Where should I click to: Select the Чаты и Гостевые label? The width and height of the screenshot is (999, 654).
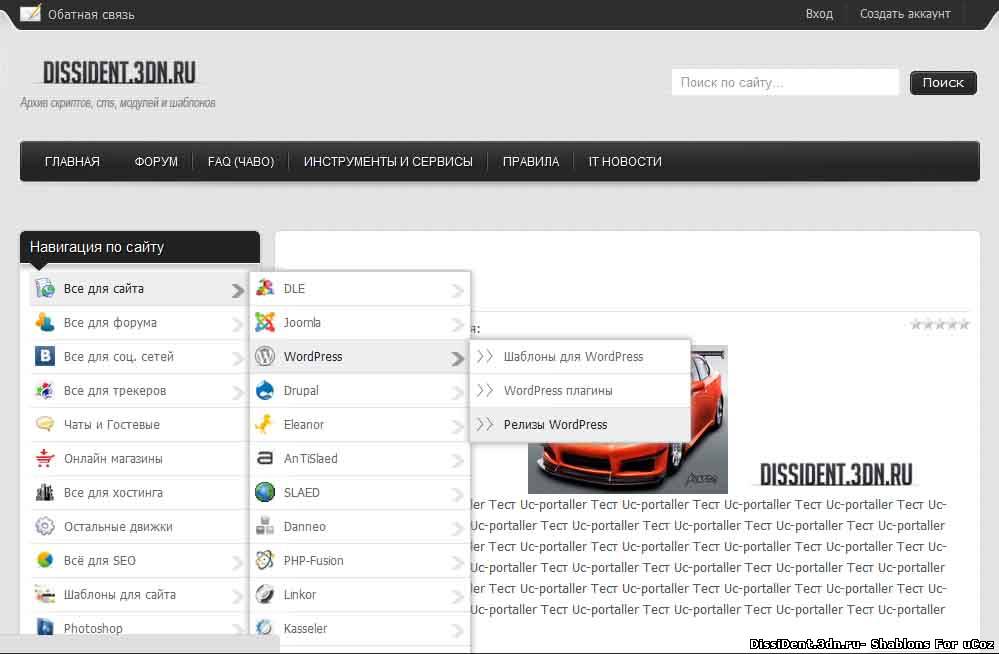(x=111, y=424)
